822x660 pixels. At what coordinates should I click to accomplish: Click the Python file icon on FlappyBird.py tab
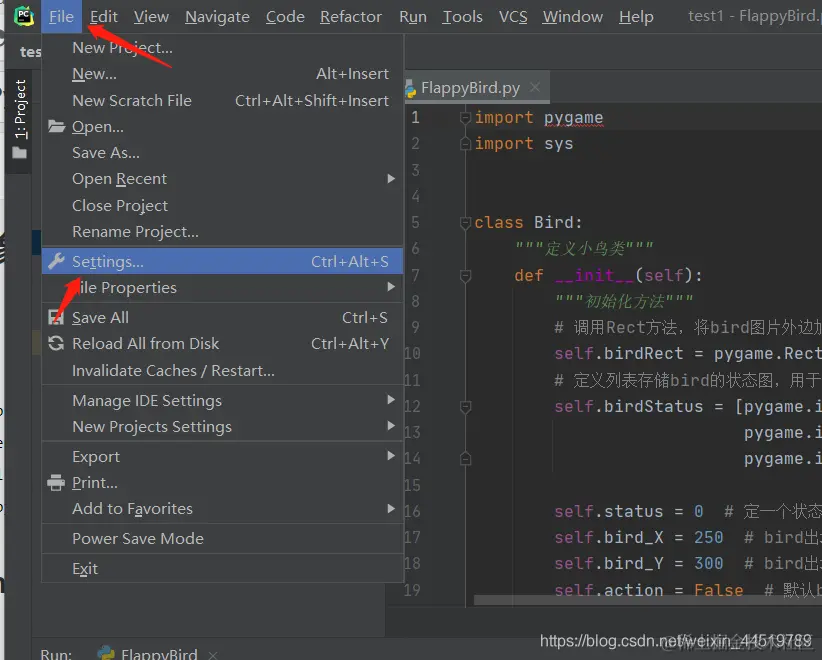point(410,89)
